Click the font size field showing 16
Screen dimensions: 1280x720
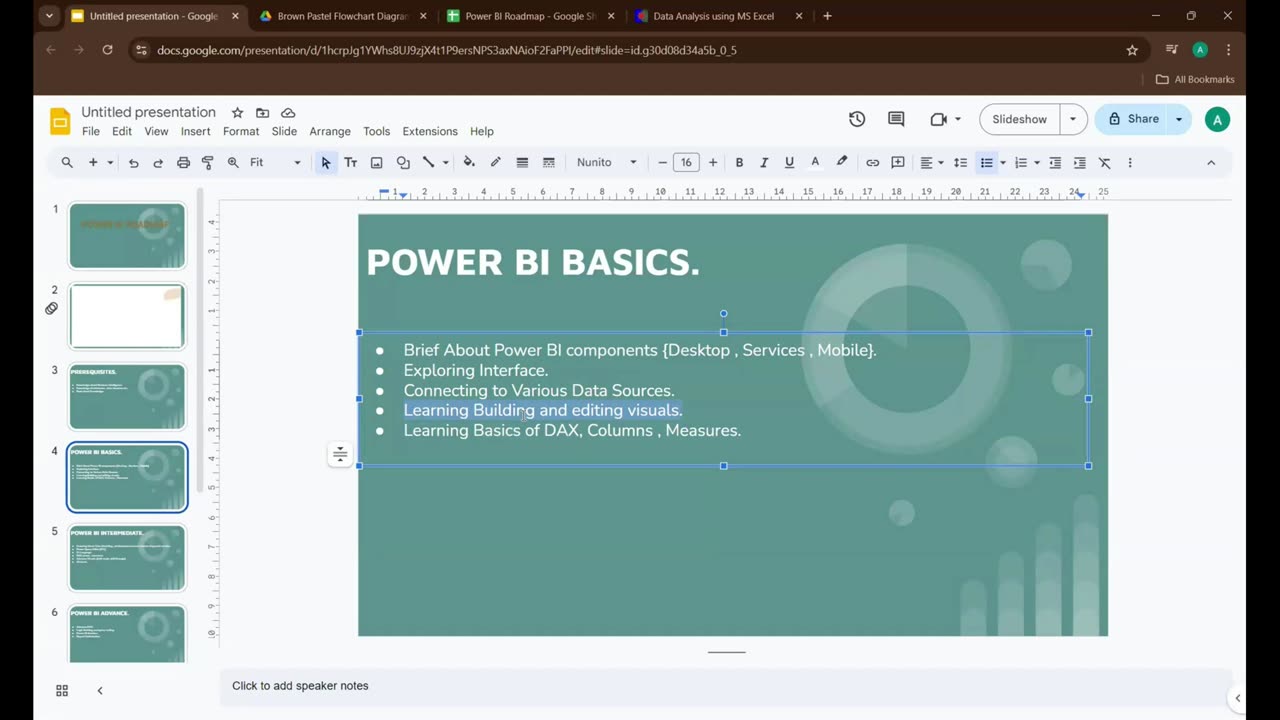tap(686, 162)
